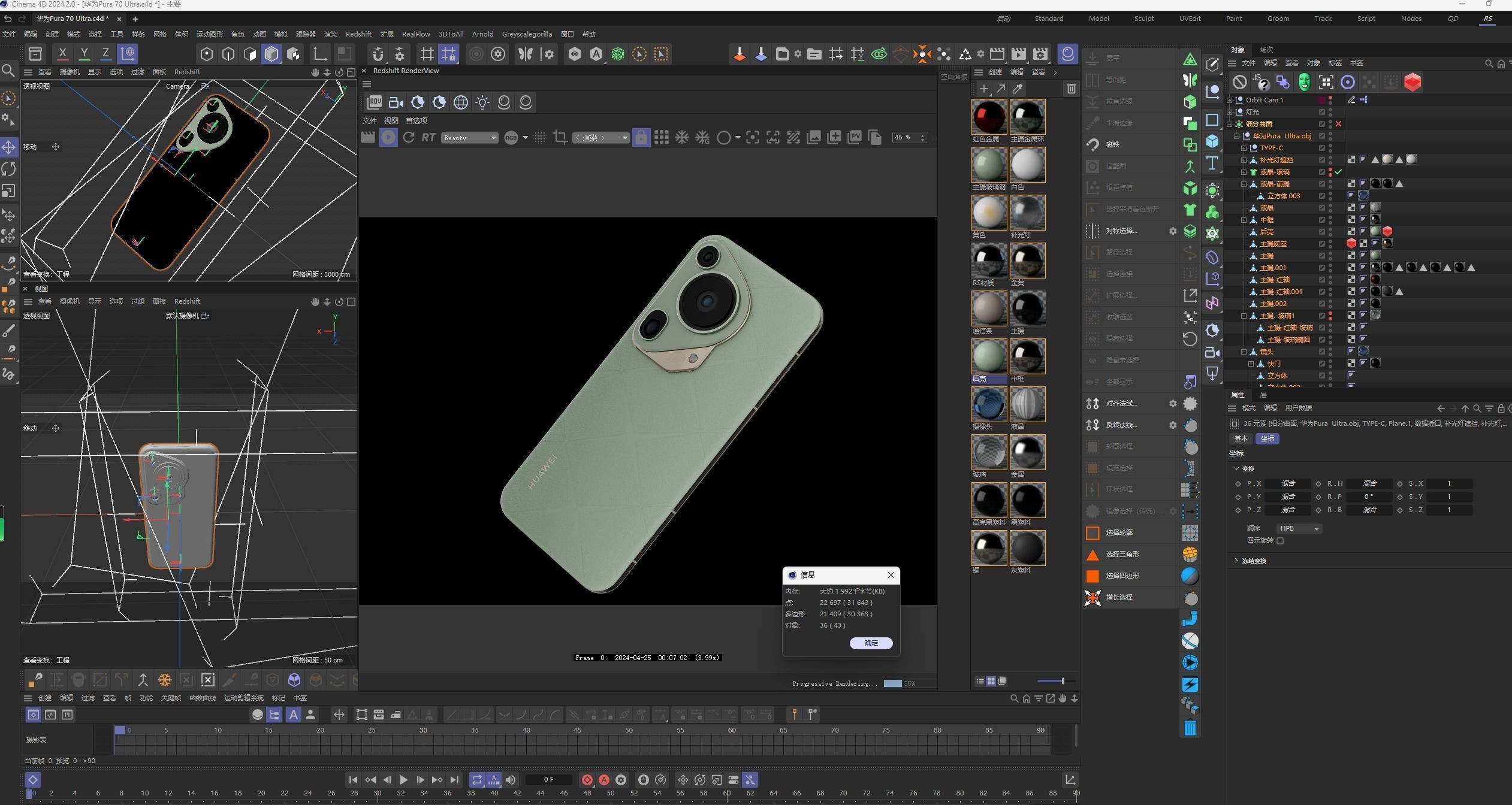Click Redshift refresh render icon

[x=409, y=138]
